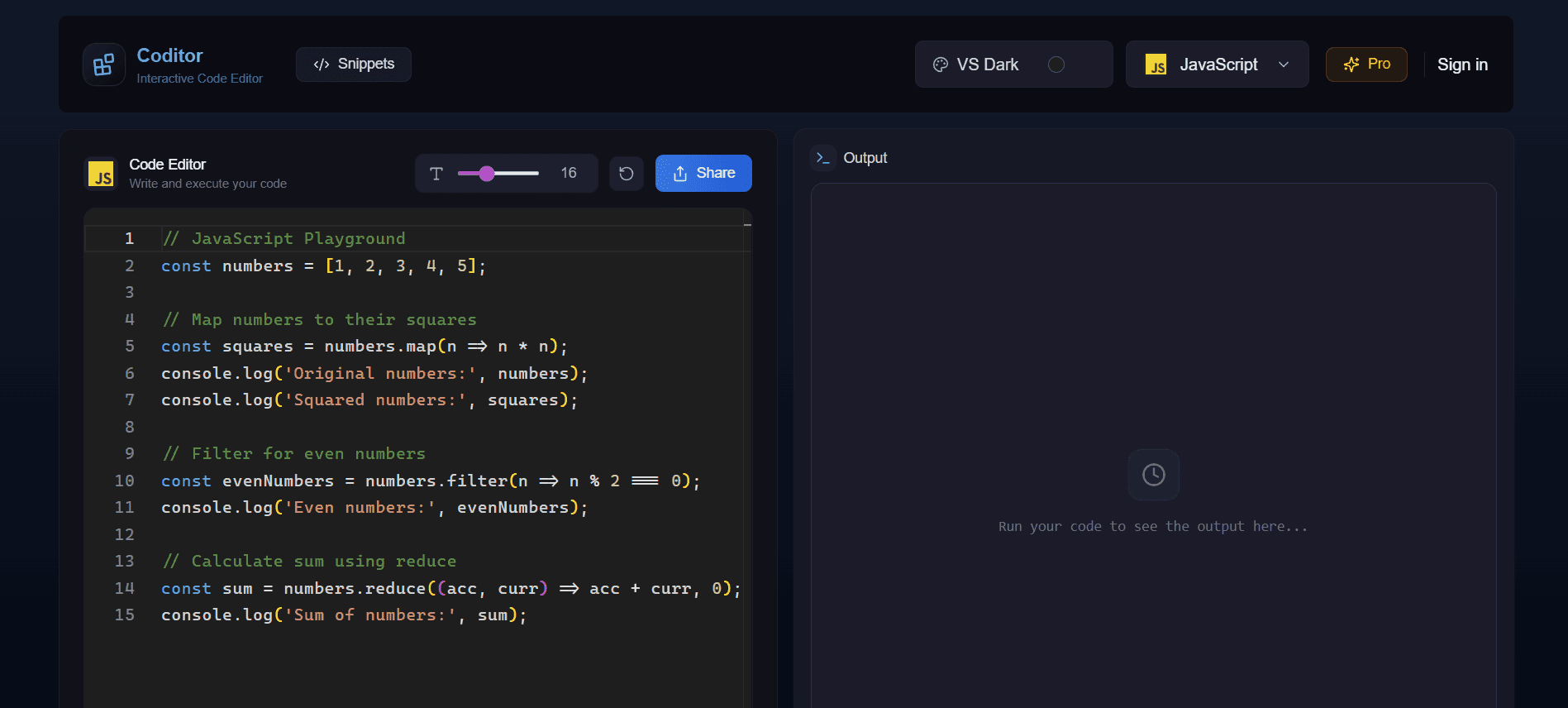Click the Output terminal icon
1568x708 pixels.
click(823, 158)
